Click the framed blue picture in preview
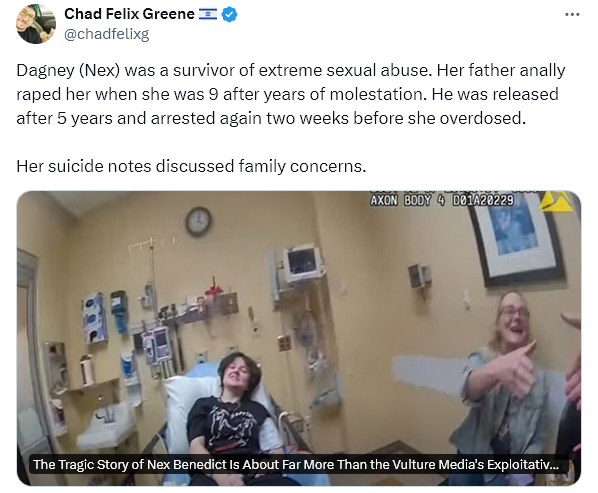This screenshot has width=598, height=493. click(x=519, y=237)
